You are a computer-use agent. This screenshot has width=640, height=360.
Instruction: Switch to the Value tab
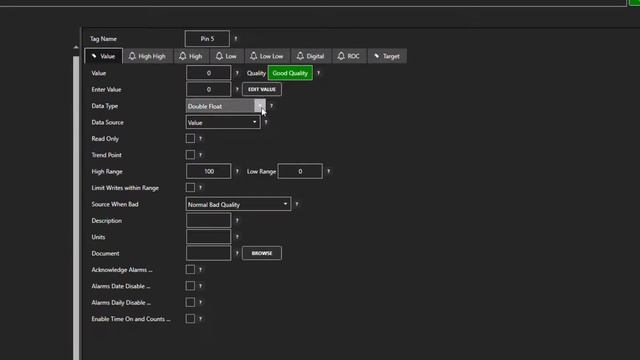click(103, 56)
